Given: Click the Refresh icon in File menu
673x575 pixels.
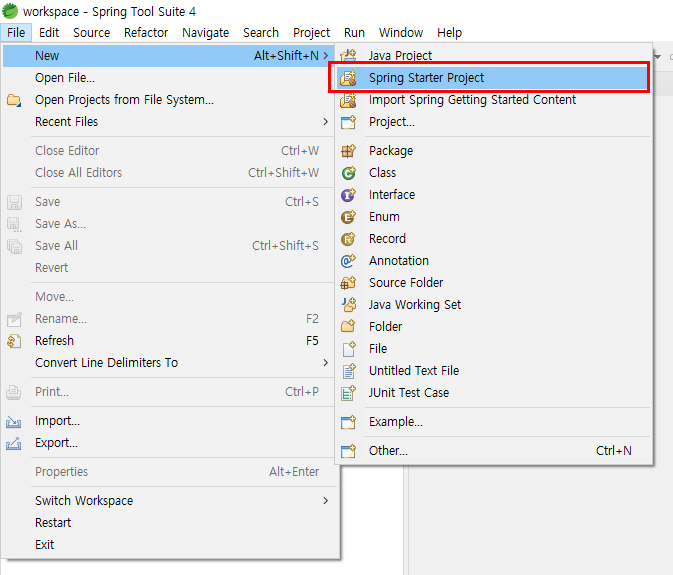Looking at the screenshot, I should pyautogui.click(x=14, y=341).
